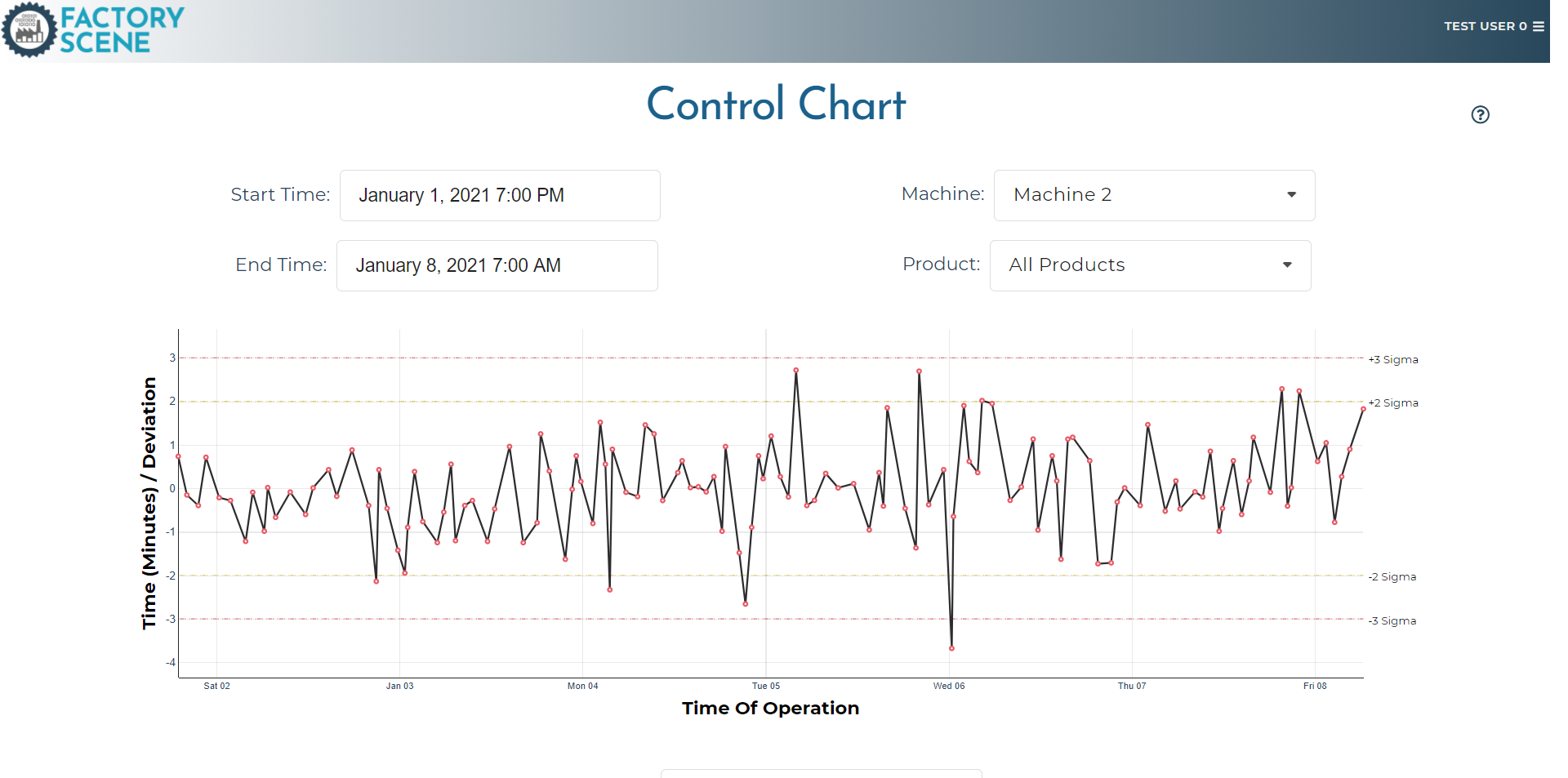Click the Start Time date field

(x=500, y=195)
